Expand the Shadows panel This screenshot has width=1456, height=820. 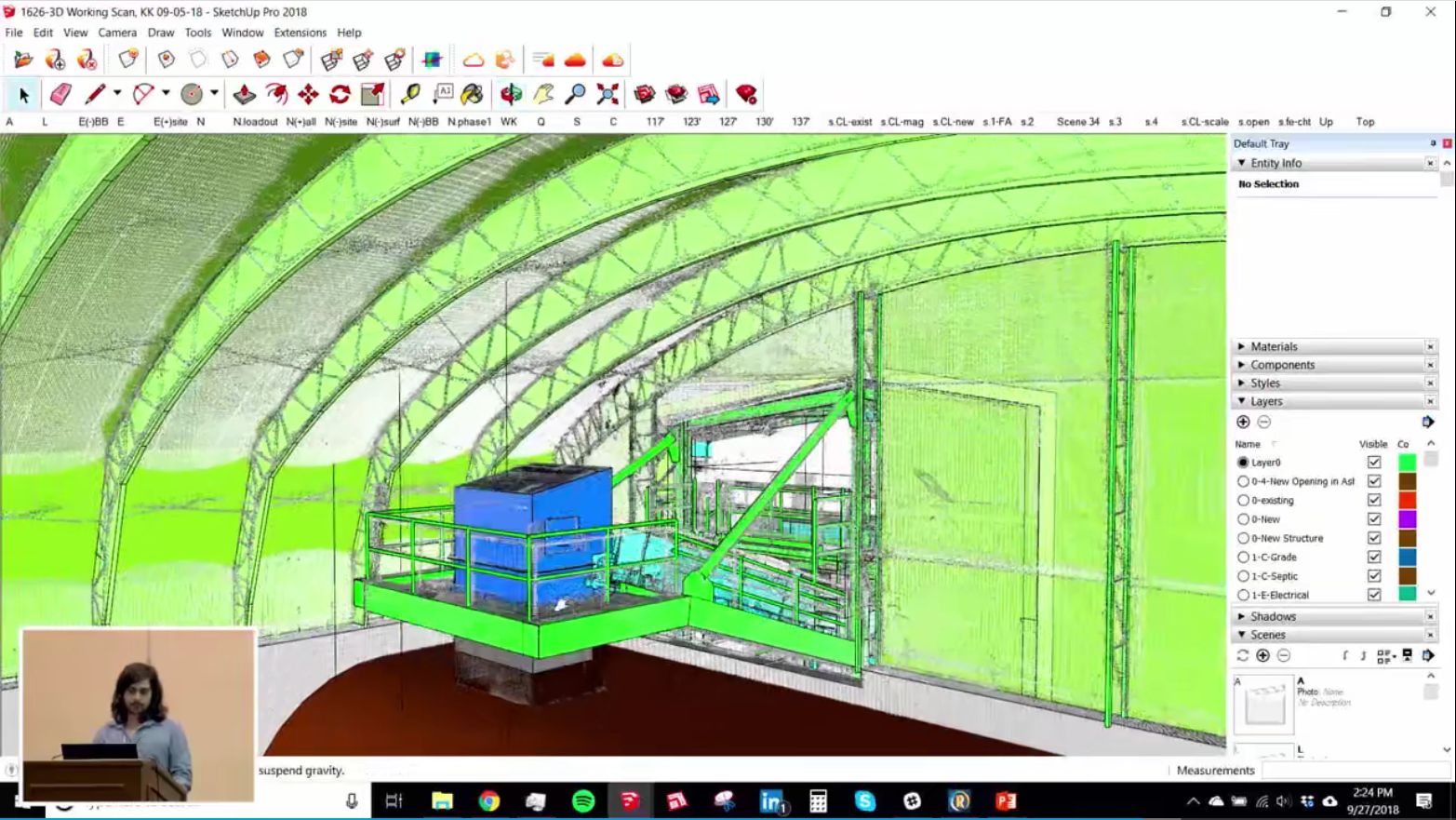pyautogui.click(x=1272, y=616)
